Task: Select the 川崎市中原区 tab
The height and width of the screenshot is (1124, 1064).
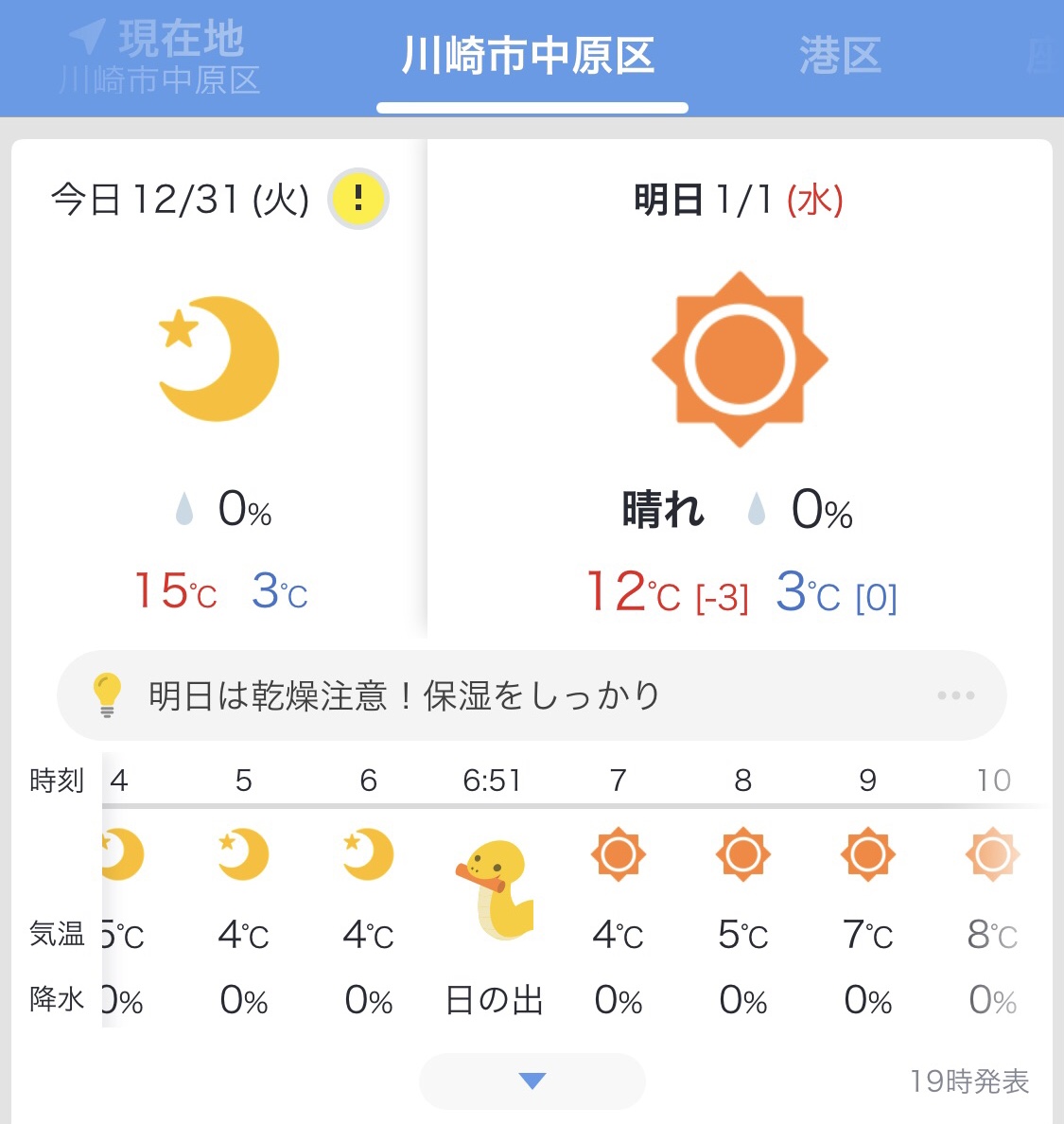Action: 528,56
